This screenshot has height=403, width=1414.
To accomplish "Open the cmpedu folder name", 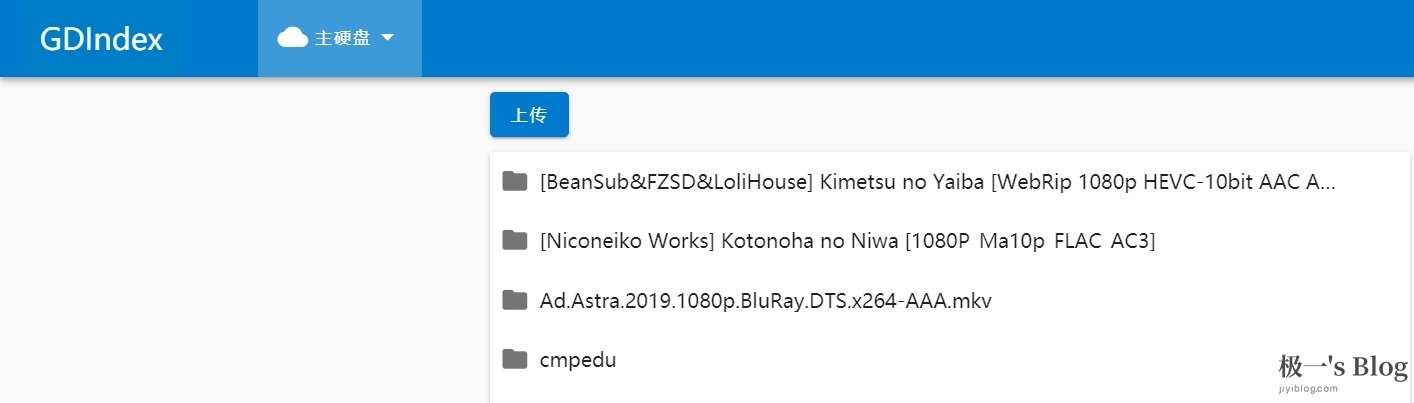I will coord(578,360).
